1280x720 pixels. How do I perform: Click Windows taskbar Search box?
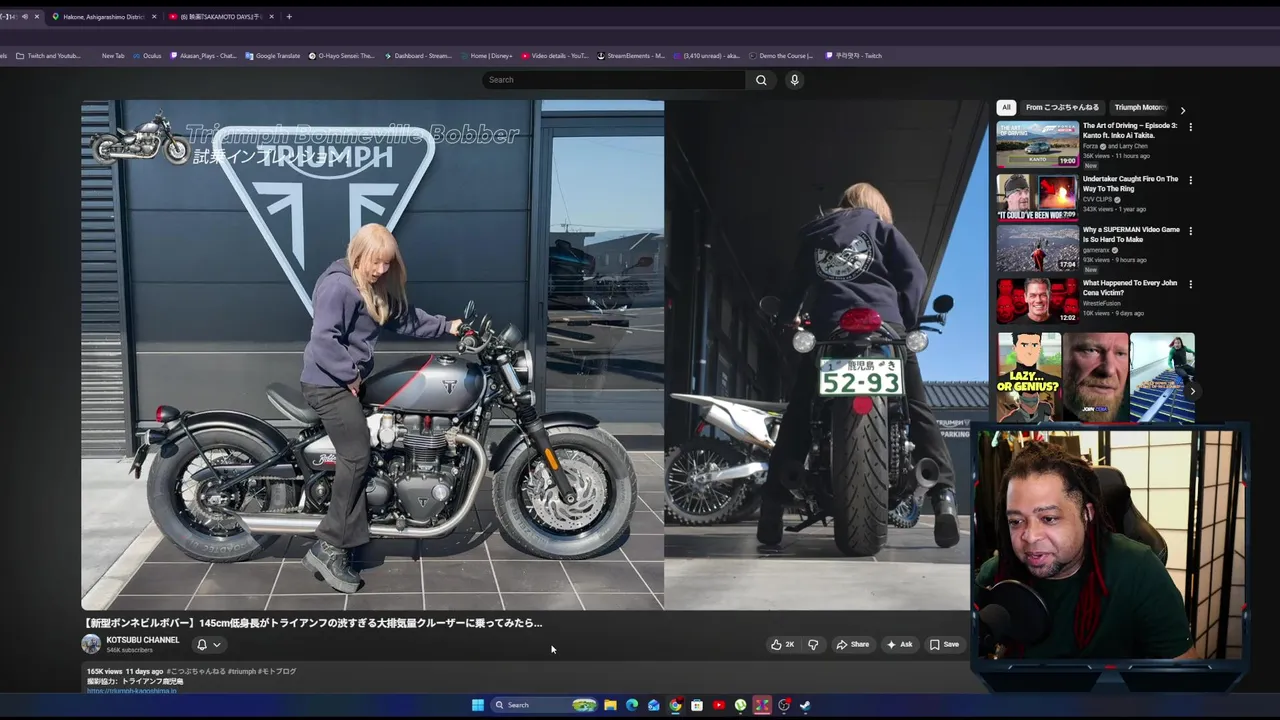(546, 705)
